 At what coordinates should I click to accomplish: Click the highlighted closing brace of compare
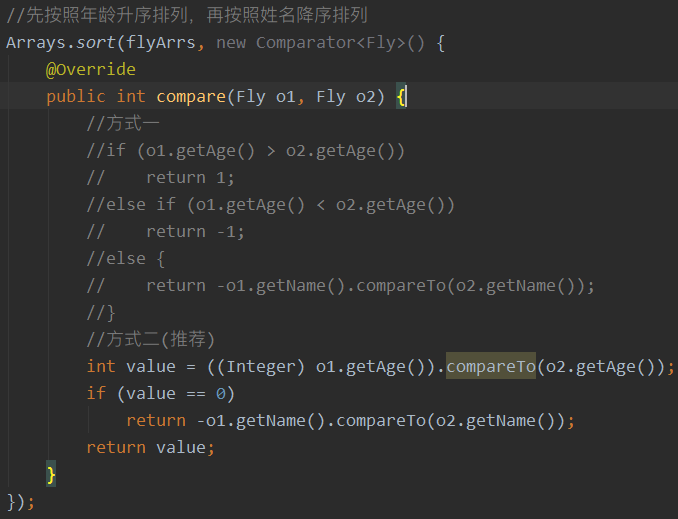[x=51, y=475]
